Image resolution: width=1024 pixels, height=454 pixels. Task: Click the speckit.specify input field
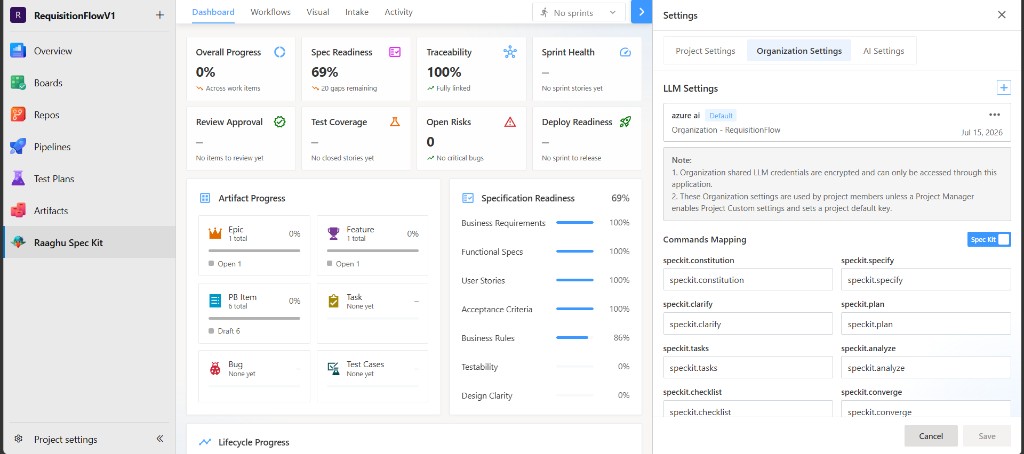[926, 280]
